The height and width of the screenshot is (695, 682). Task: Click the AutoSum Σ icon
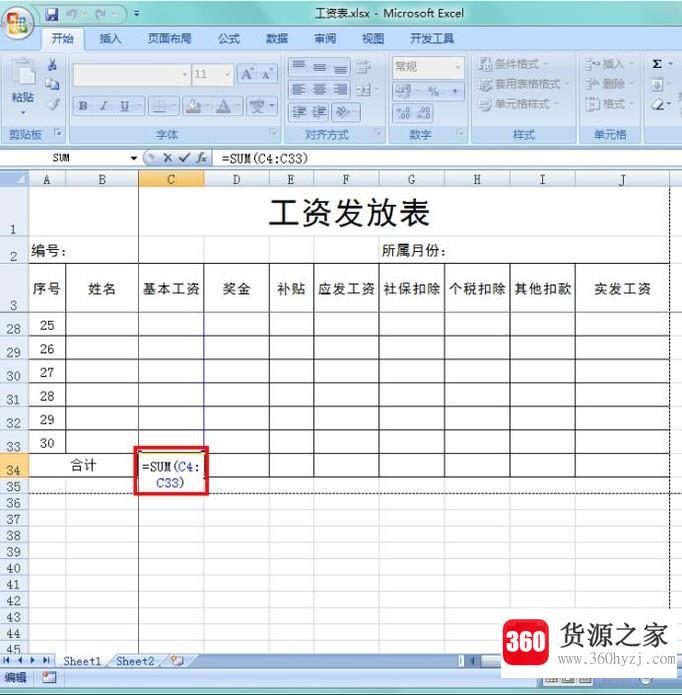(657, 64)
